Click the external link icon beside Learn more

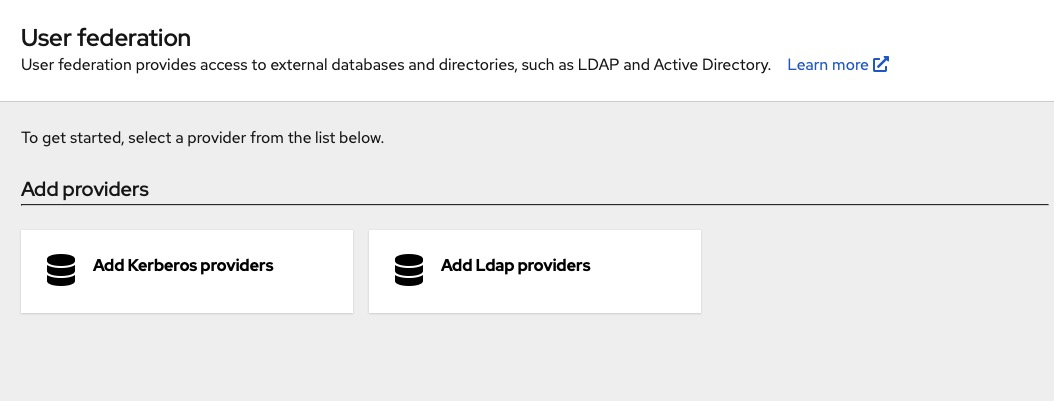[881, 65]
